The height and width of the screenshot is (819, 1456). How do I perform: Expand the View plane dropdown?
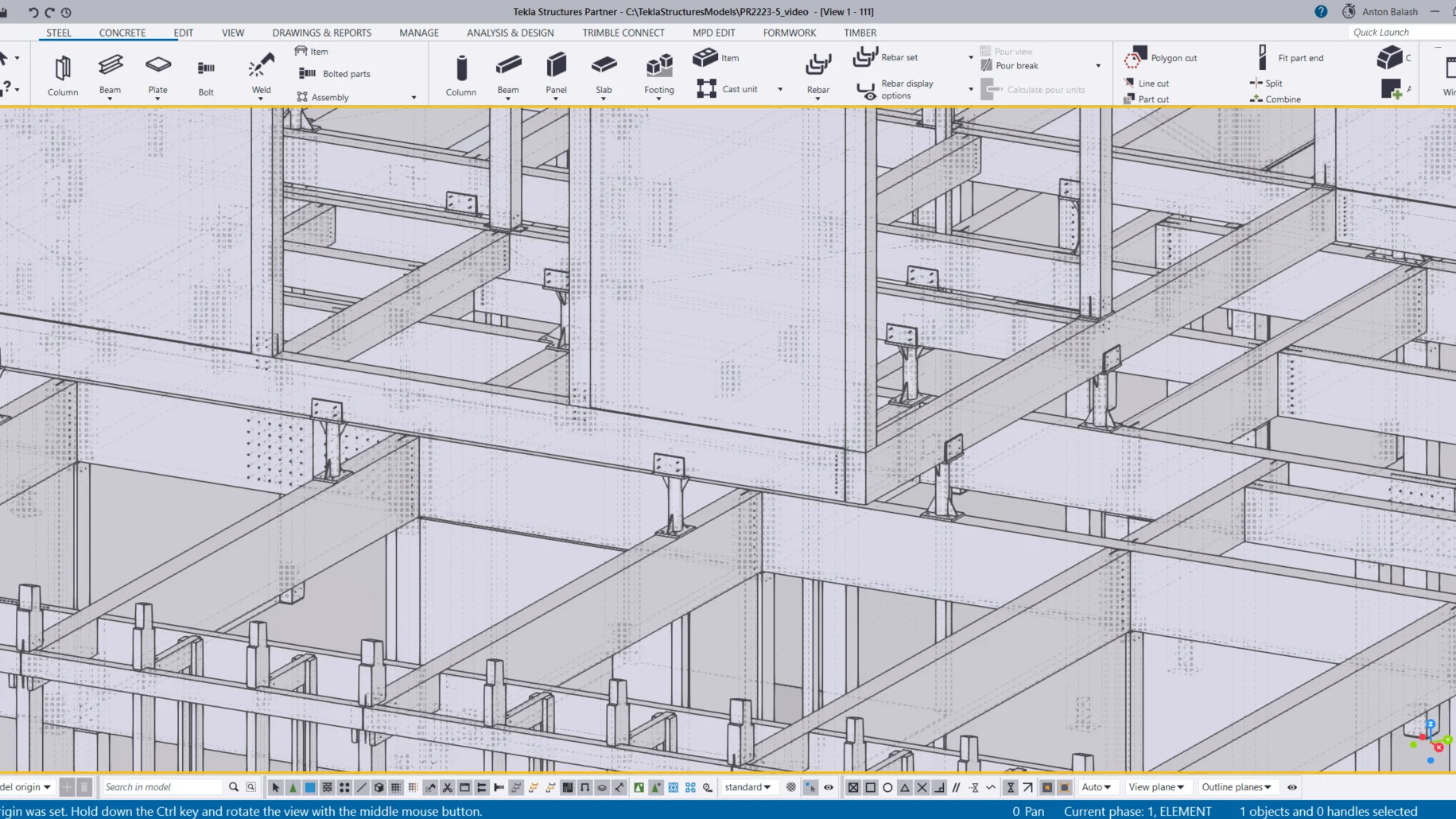[x=1155, y=787]
